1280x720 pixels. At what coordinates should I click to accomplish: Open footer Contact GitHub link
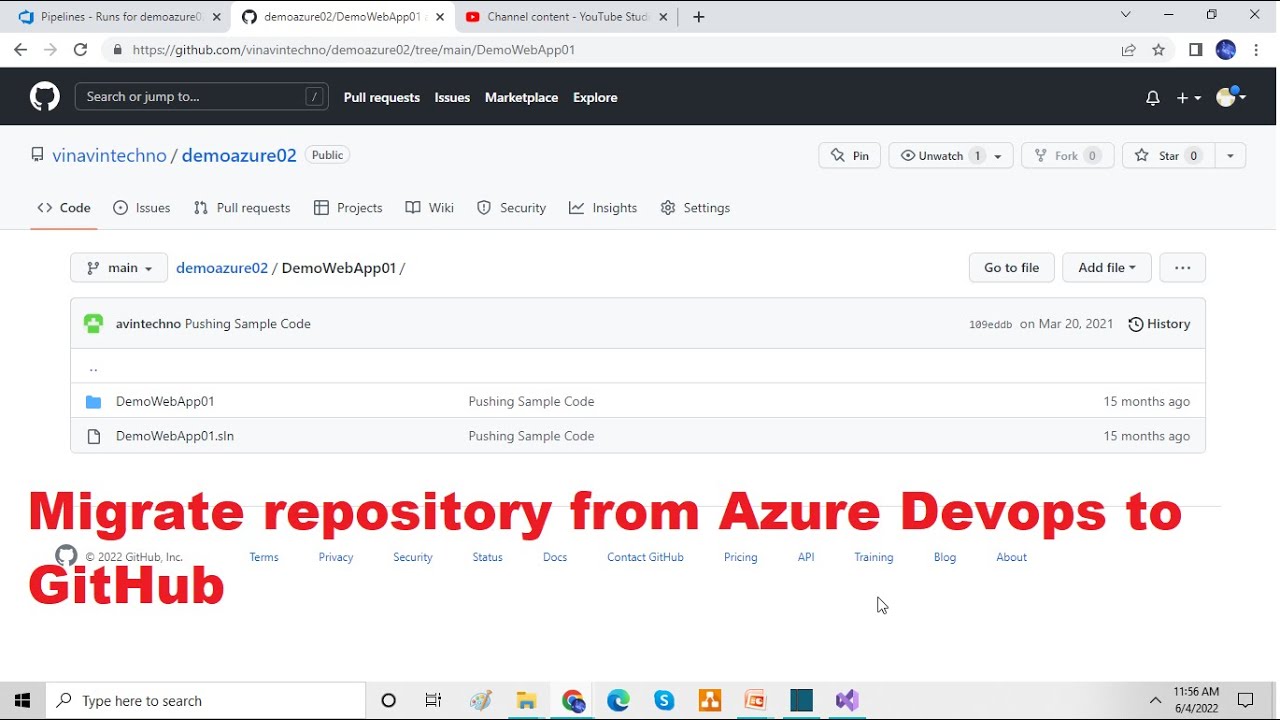tap(645, 557)
